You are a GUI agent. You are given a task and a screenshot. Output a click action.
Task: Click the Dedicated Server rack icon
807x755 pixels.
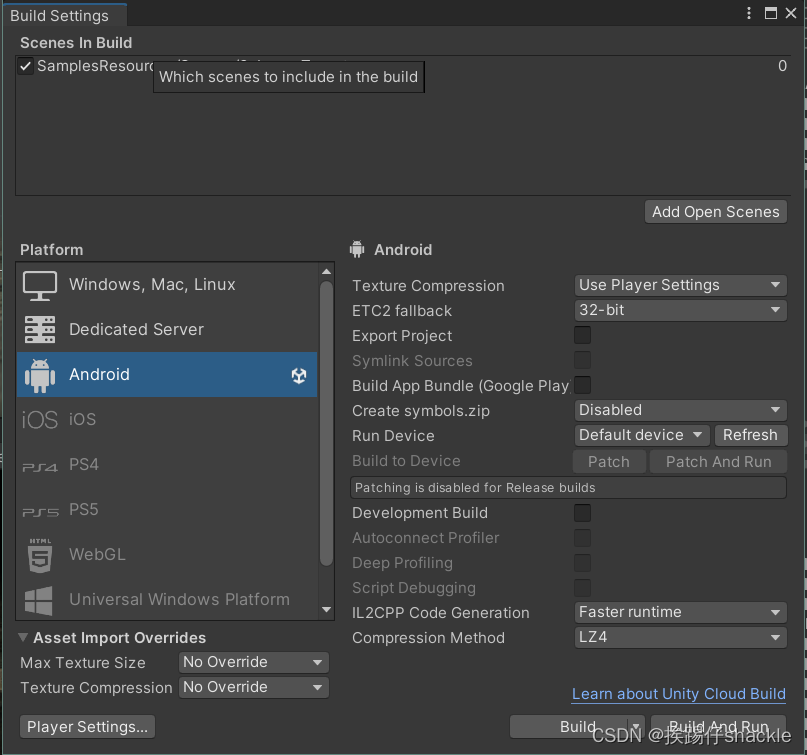point(40,330)
